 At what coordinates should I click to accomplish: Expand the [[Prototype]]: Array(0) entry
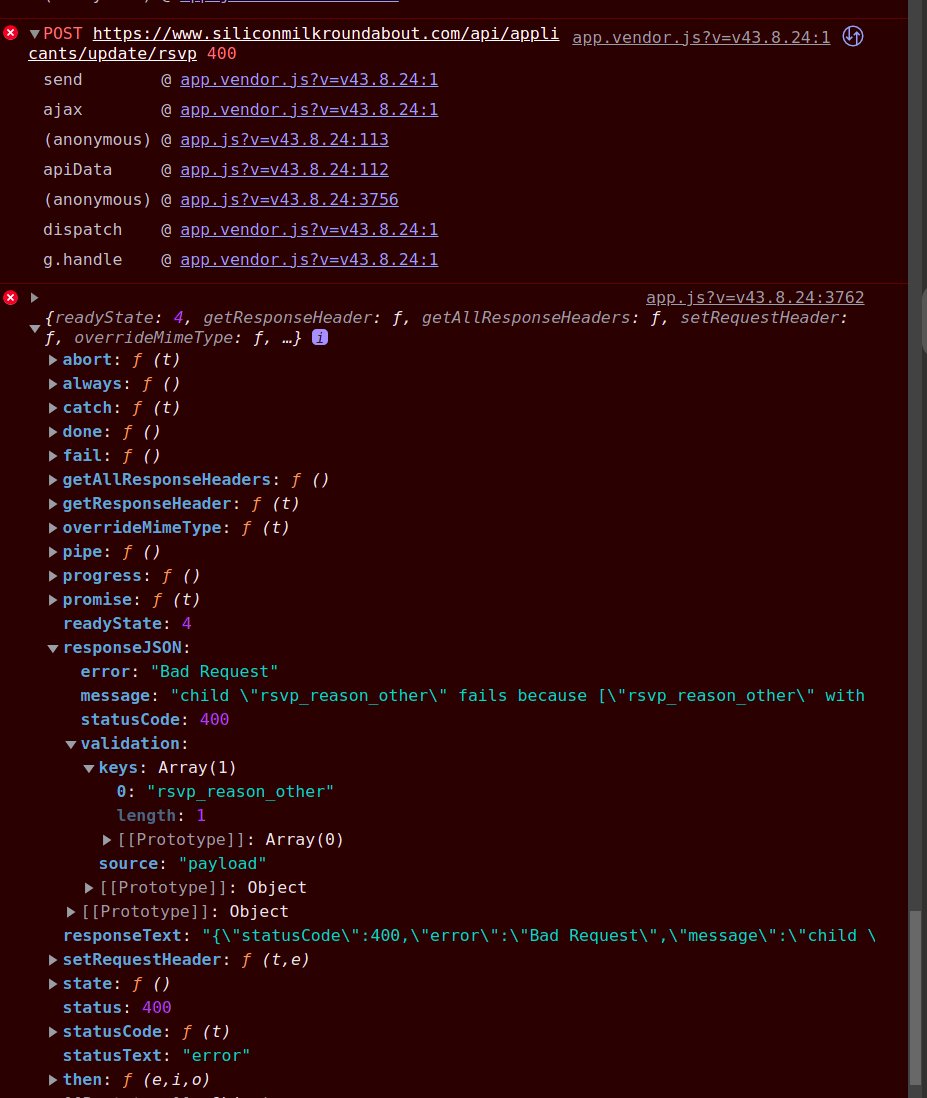[107, 840]
